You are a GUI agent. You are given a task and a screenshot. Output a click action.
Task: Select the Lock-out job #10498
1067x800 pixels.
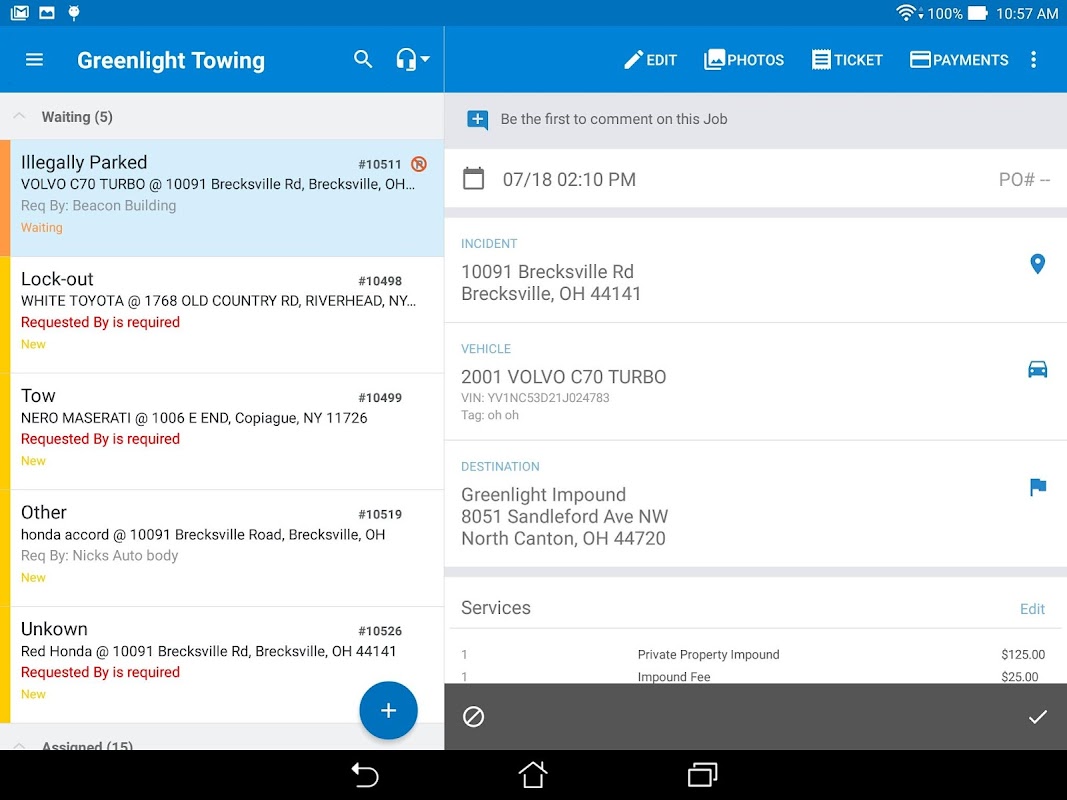(x=222, y=314)
